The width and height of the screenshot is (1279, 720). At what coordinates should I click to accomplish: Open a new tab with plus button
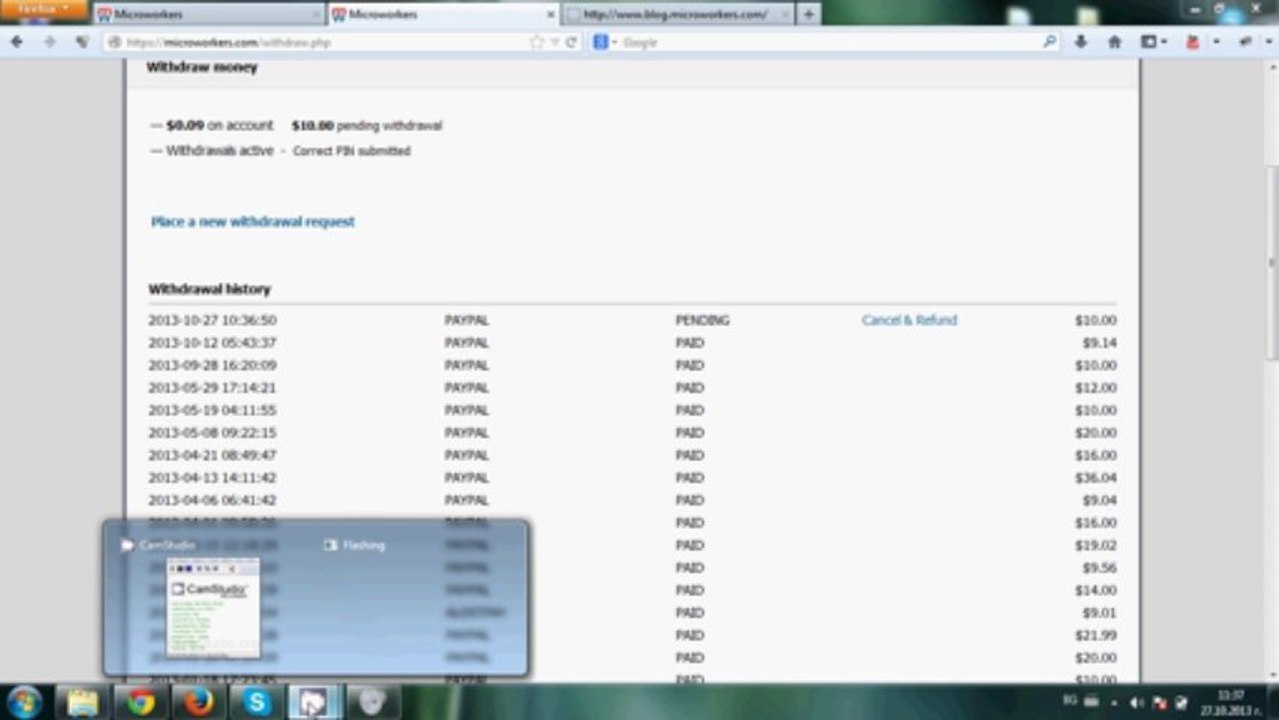pyautogui.click(x=809, y=14)
